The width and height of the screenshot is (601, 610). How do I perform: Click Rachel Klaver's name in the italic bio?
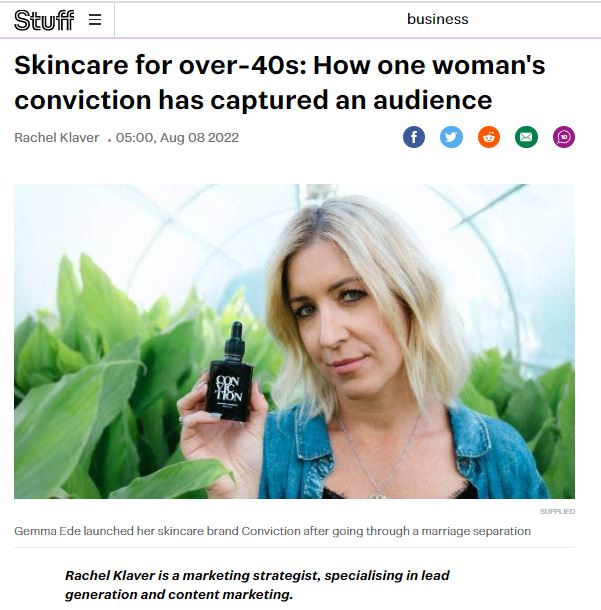tap(110, 575)
